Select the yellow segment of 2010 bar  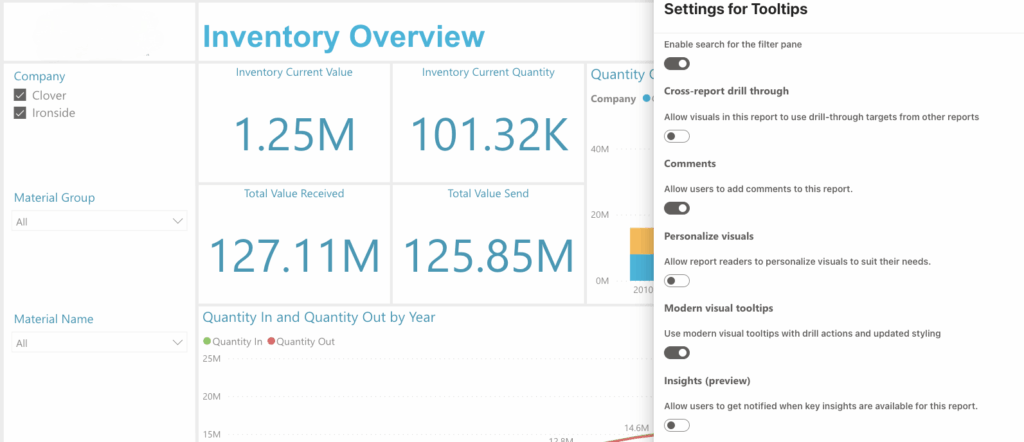click(641, 241)
